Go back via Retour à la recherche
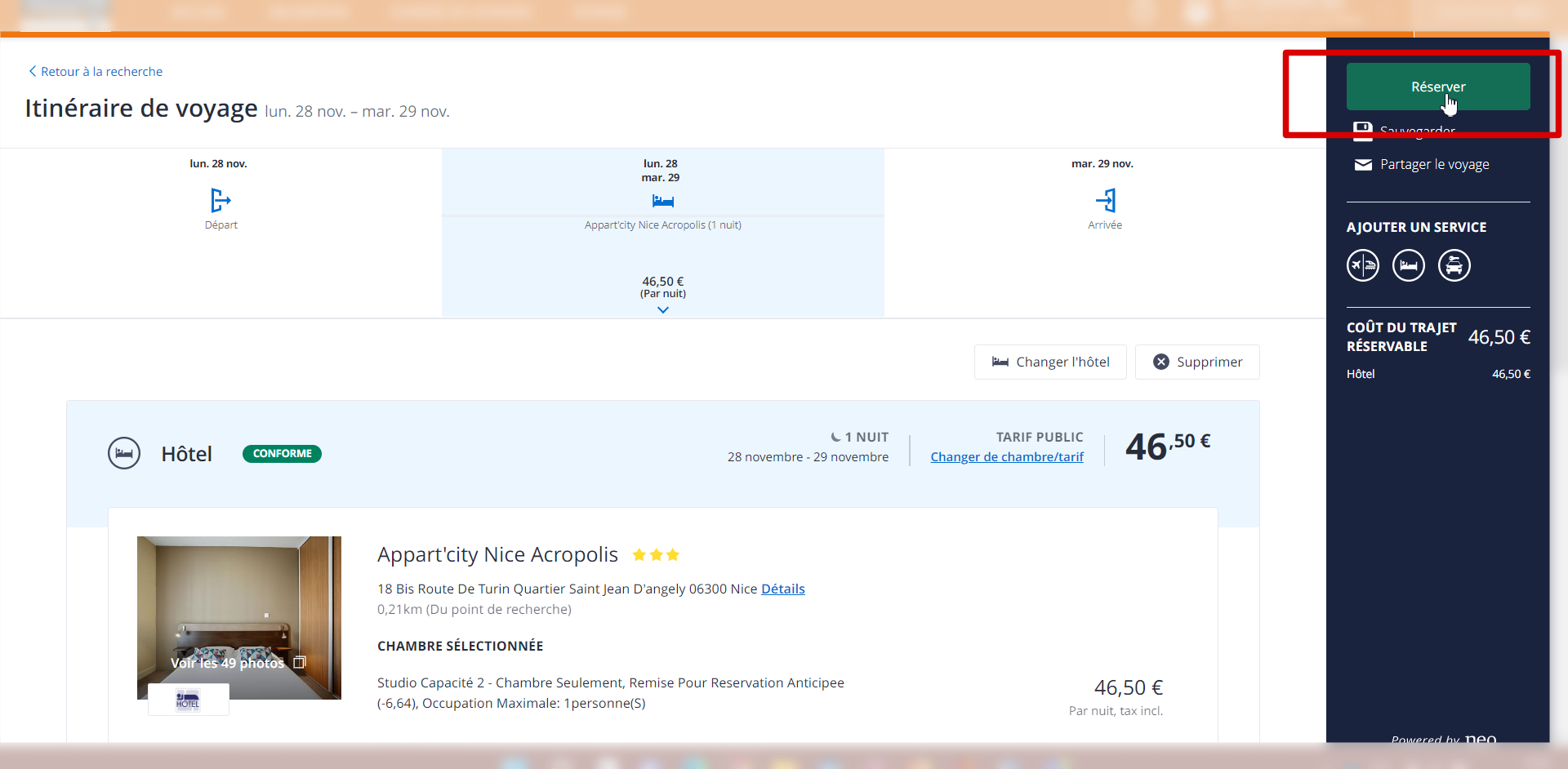This screenshot has height=769, width=1568. [96, 72]
